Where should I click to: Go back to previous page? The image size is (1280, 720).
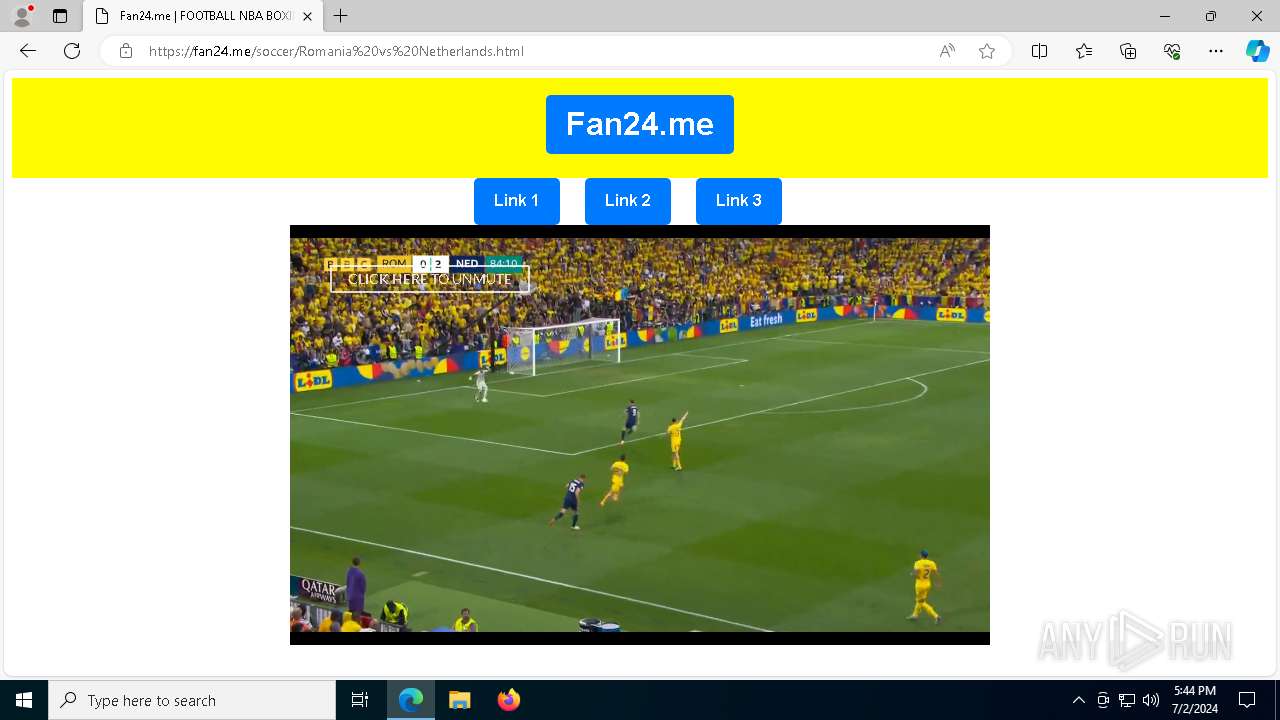point(28,51)
